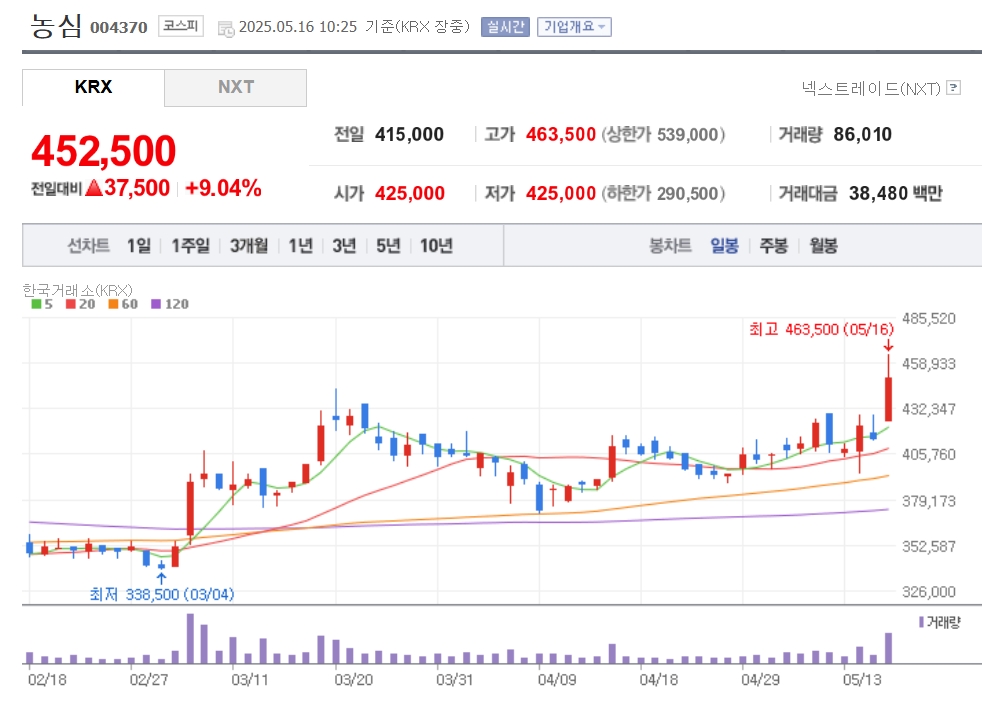Click the red 20-day moving average legend
Screen dimensions: 982x709
[x=80, y=304]
